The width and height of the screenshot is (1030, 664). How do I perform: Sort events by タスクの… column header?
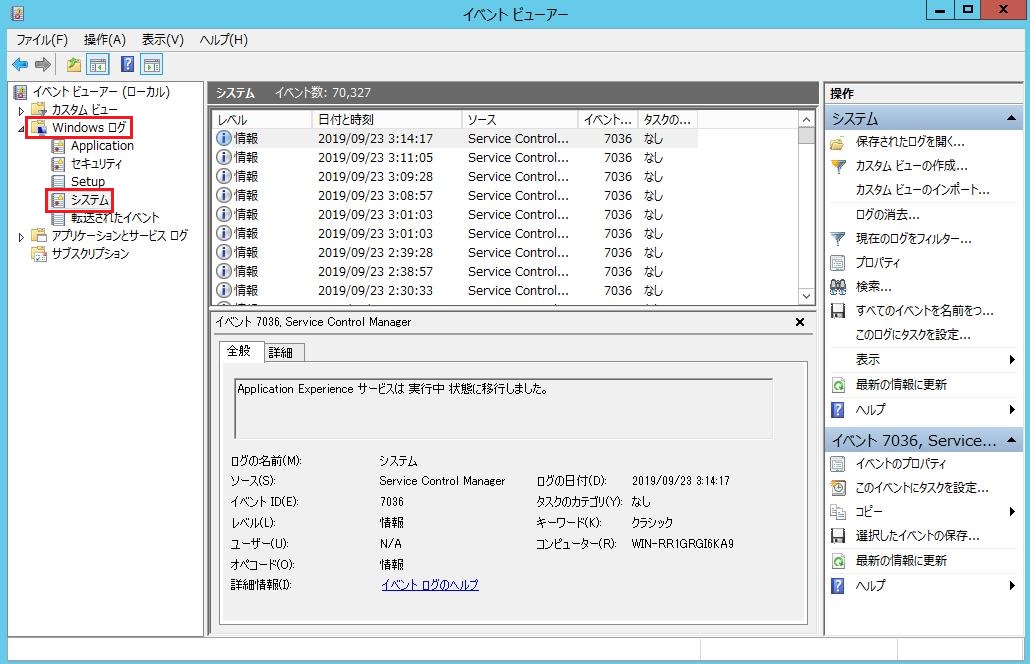click(667, 120)
